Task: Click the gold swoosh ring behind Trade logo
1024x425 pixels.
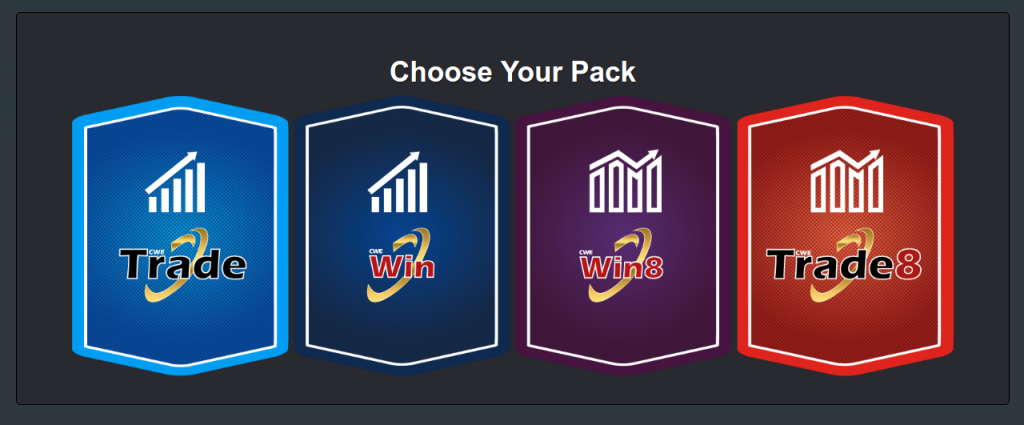Action: (178, 264)
